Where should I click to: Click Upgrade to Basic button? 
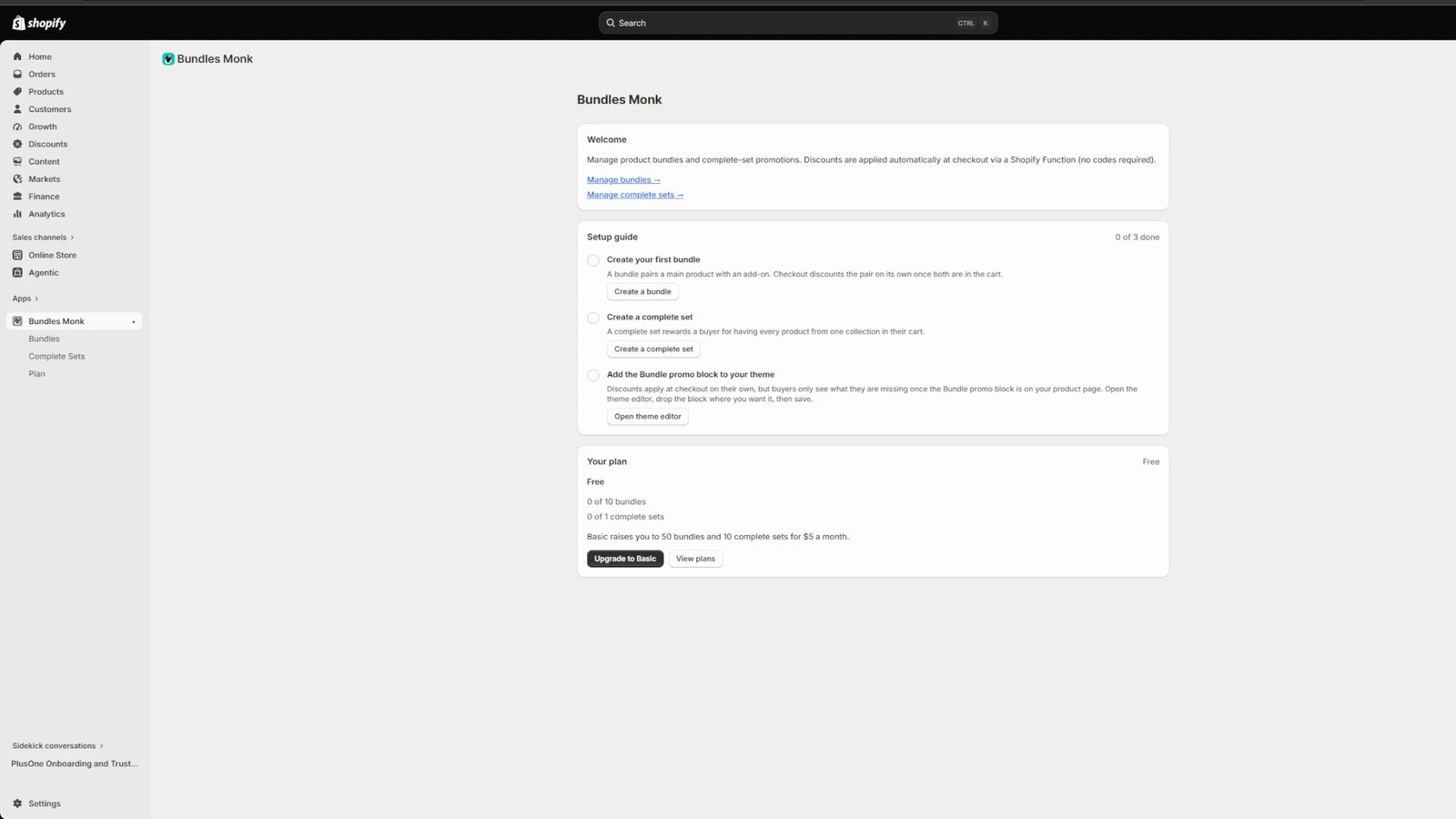pyautogui.click(x=625, y=559)
